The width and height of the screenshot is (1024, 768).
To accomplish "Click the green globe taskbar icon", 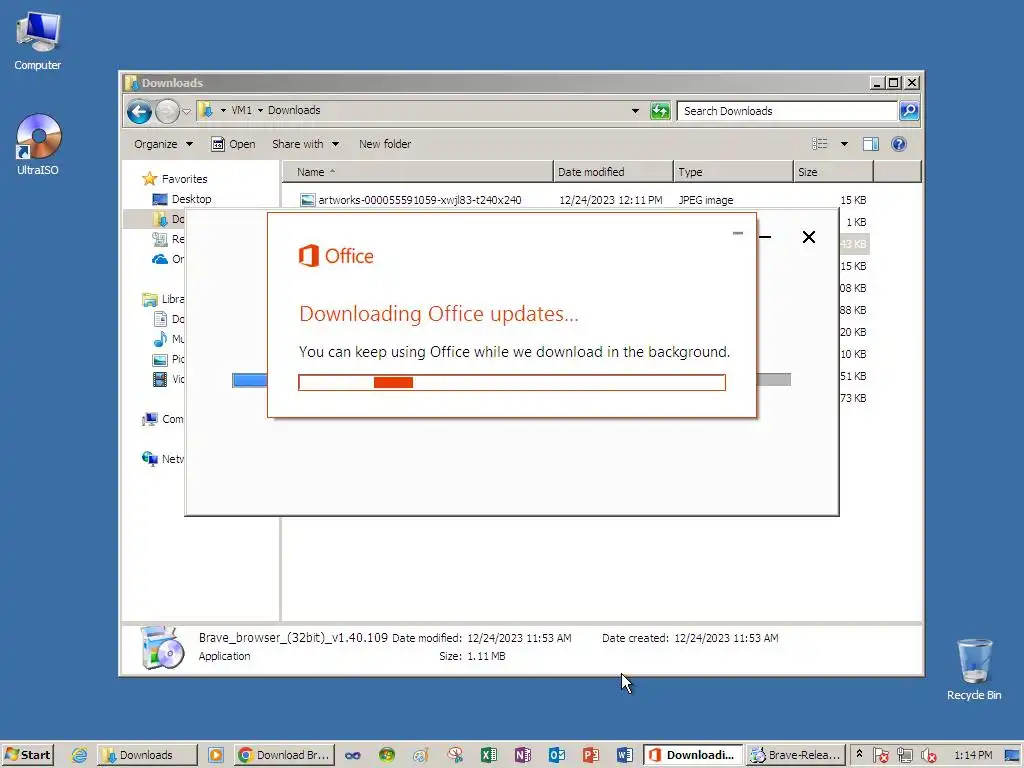I will point(387,755).
